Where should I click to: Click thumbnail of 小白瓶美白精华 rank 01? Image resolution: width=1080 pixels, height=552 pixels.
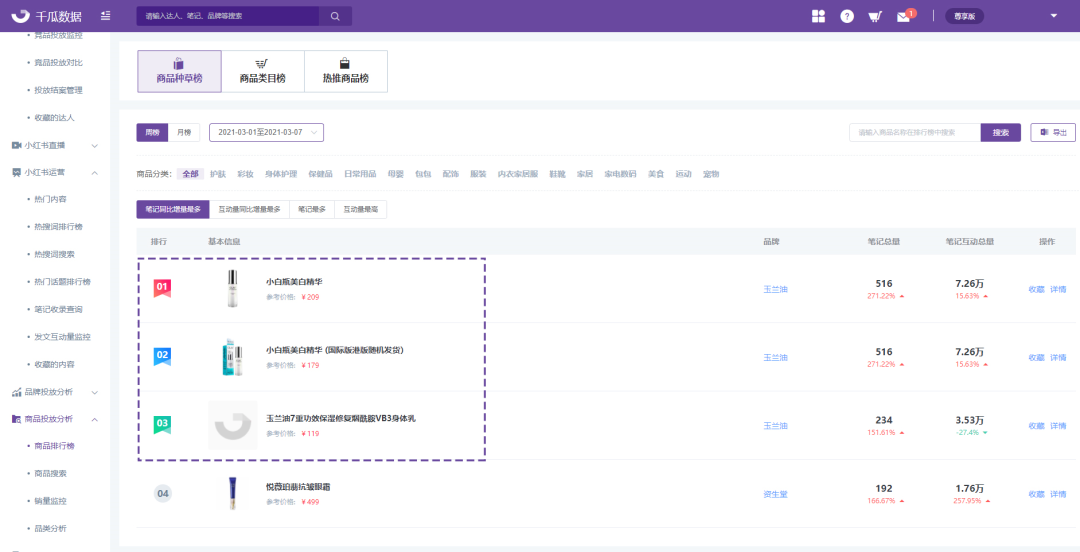click(232, 289)
